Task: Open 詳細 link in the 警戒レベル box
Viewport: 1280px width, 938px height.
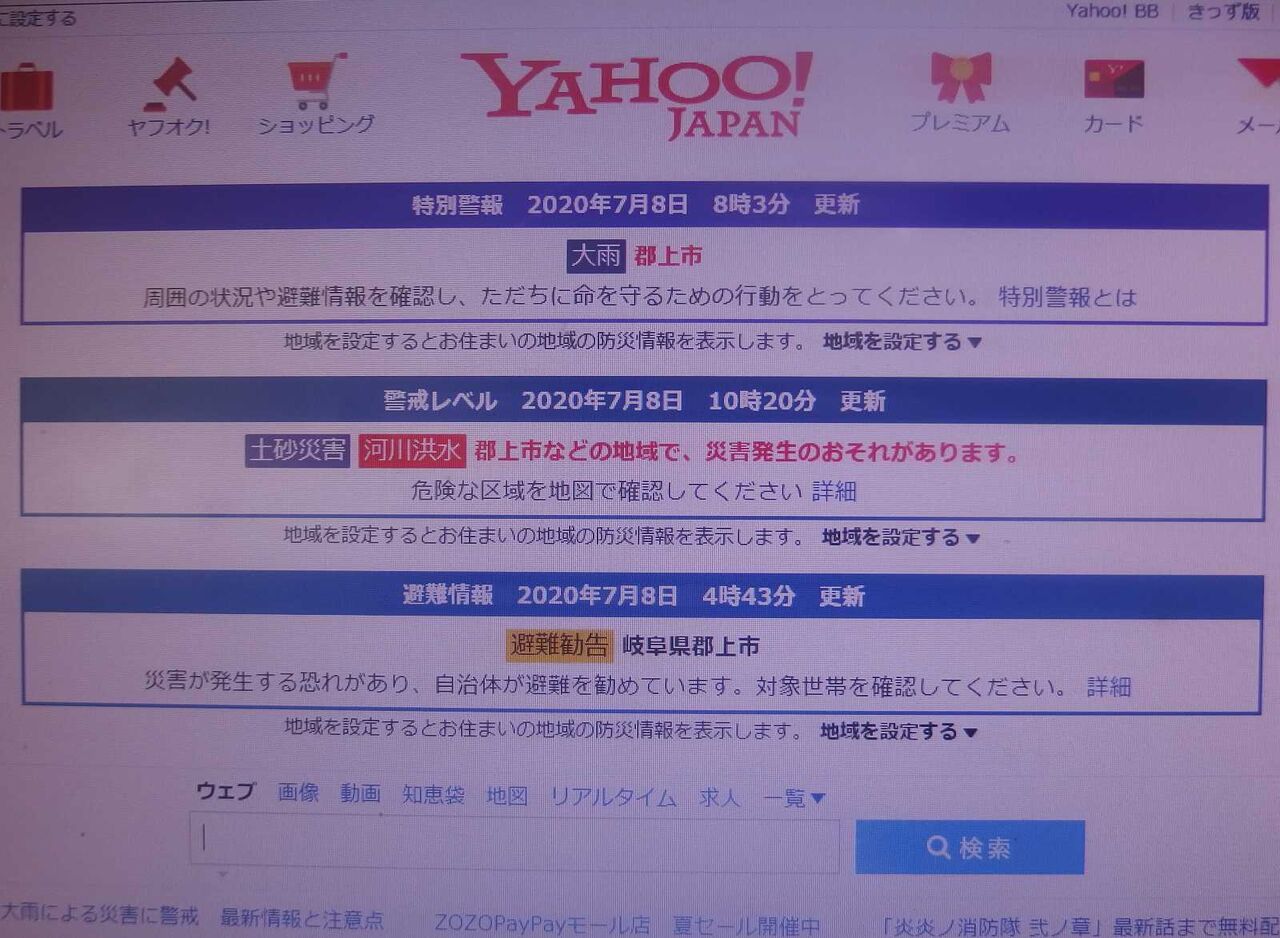Action: click(834, 491)
